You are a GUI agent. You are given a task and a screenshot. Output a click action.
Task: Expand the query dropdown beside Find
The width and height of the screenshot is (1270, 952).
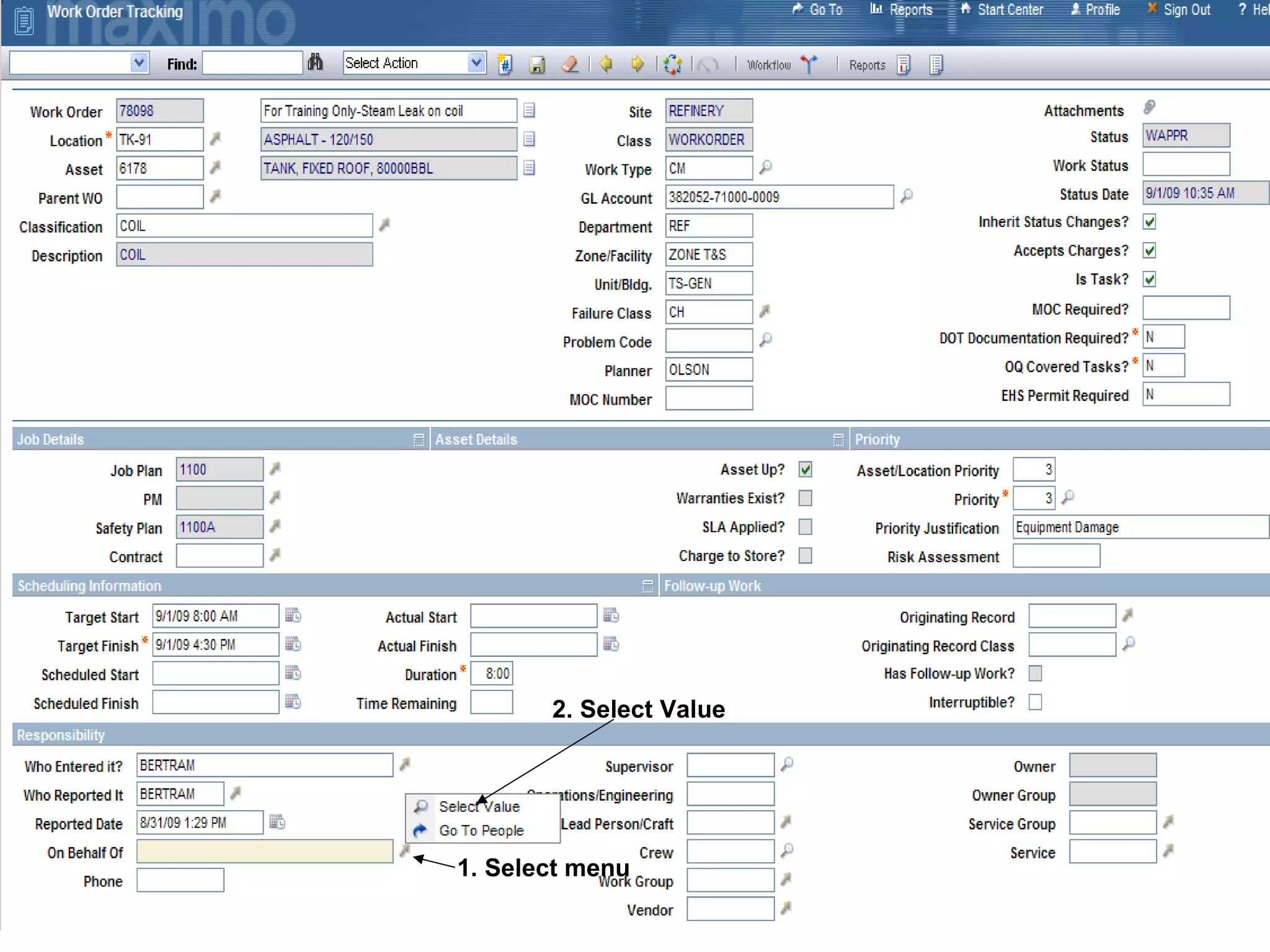[139, 63]
